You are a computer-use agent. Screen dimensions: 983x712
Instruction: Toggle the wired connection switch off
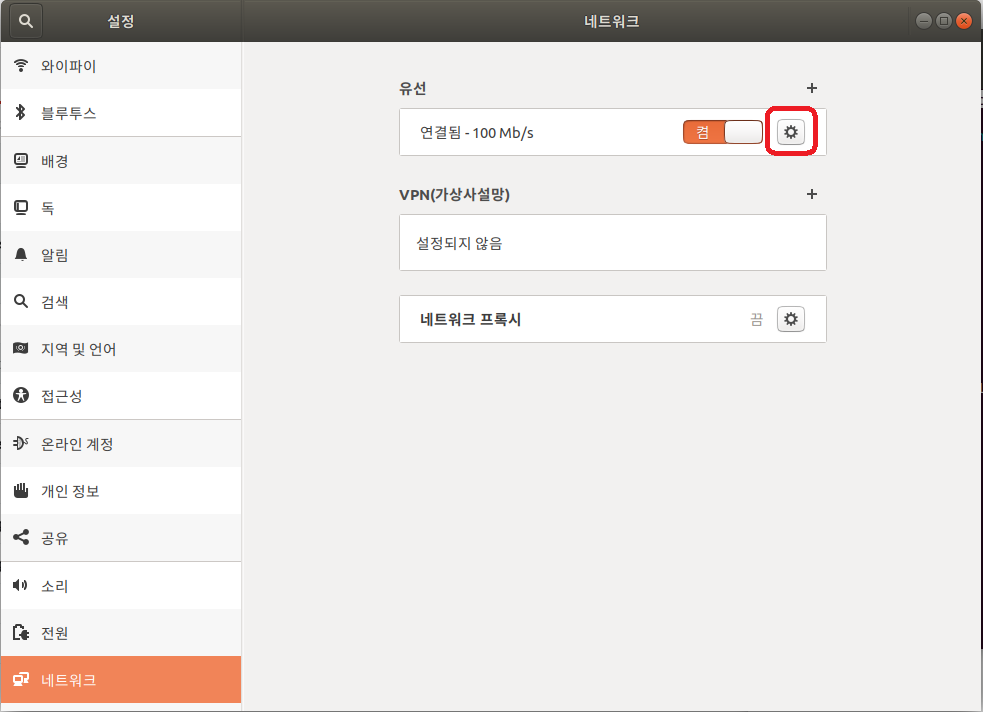[x=723, y=132]
